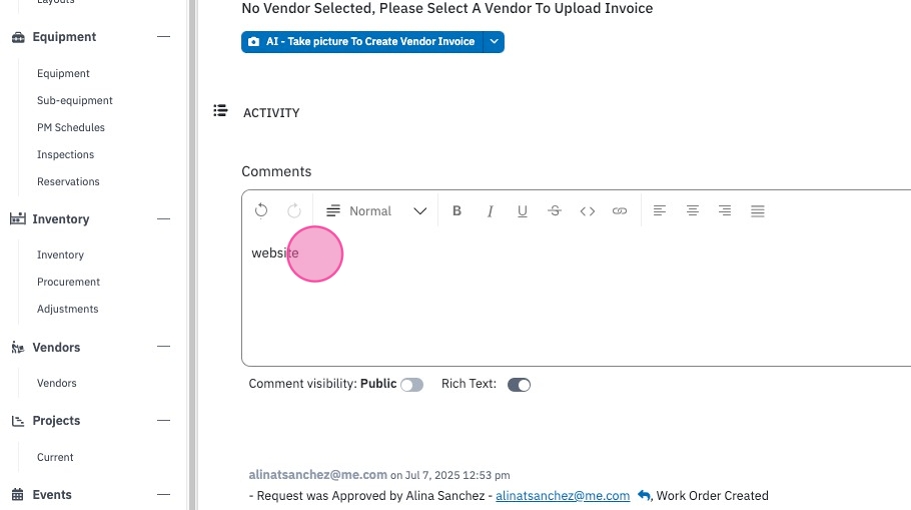The height and width of the screenshot is (510, 911).
Task: Collapse the Inventory sidebar section
Action: tap(163, 219)
